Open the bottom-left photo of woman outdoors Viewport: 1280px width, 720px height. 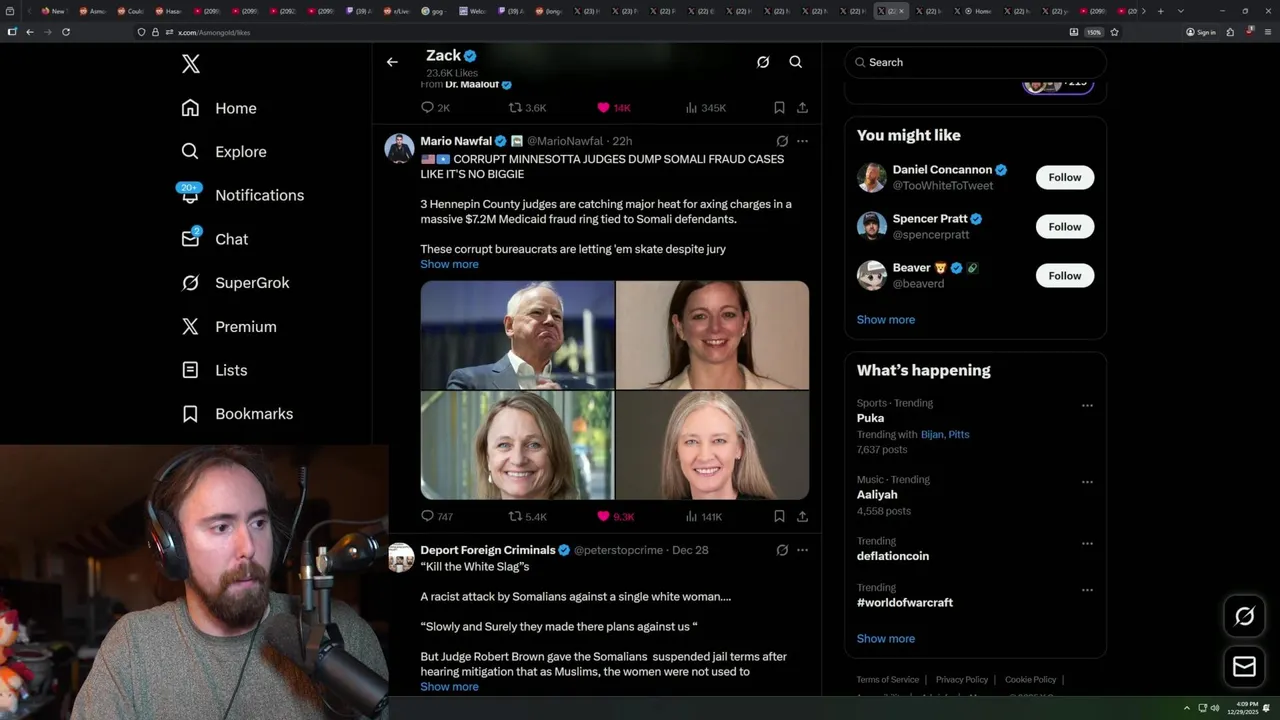point(517,445)
